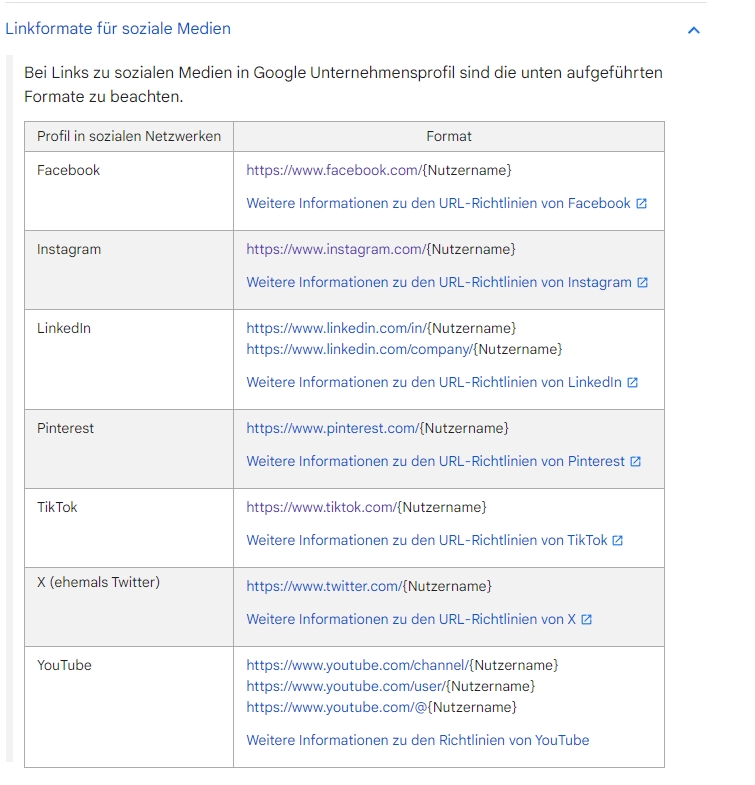Screen dimensions: 755x785
Task: Click intro paragraph 'Bei Links zu sozialen Medien'
Action: [x=343, y=85]
